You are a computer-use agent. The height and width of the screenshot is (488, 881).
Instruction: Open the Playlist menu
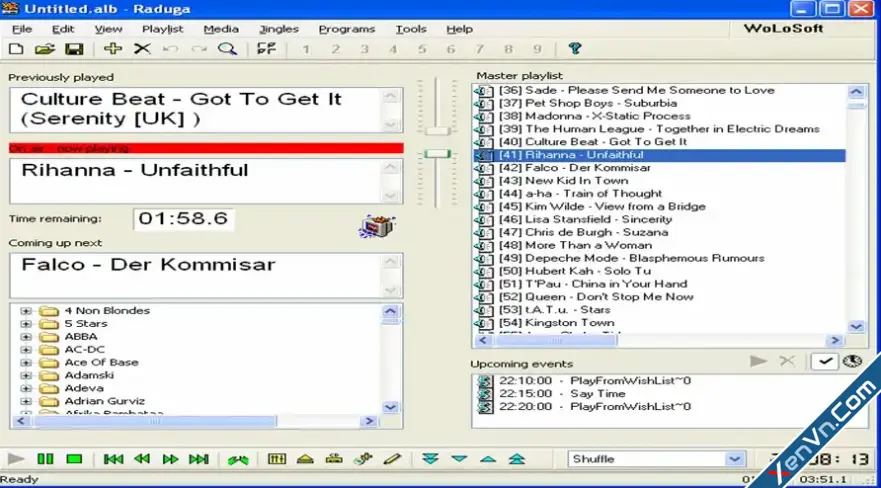[162, 29]
